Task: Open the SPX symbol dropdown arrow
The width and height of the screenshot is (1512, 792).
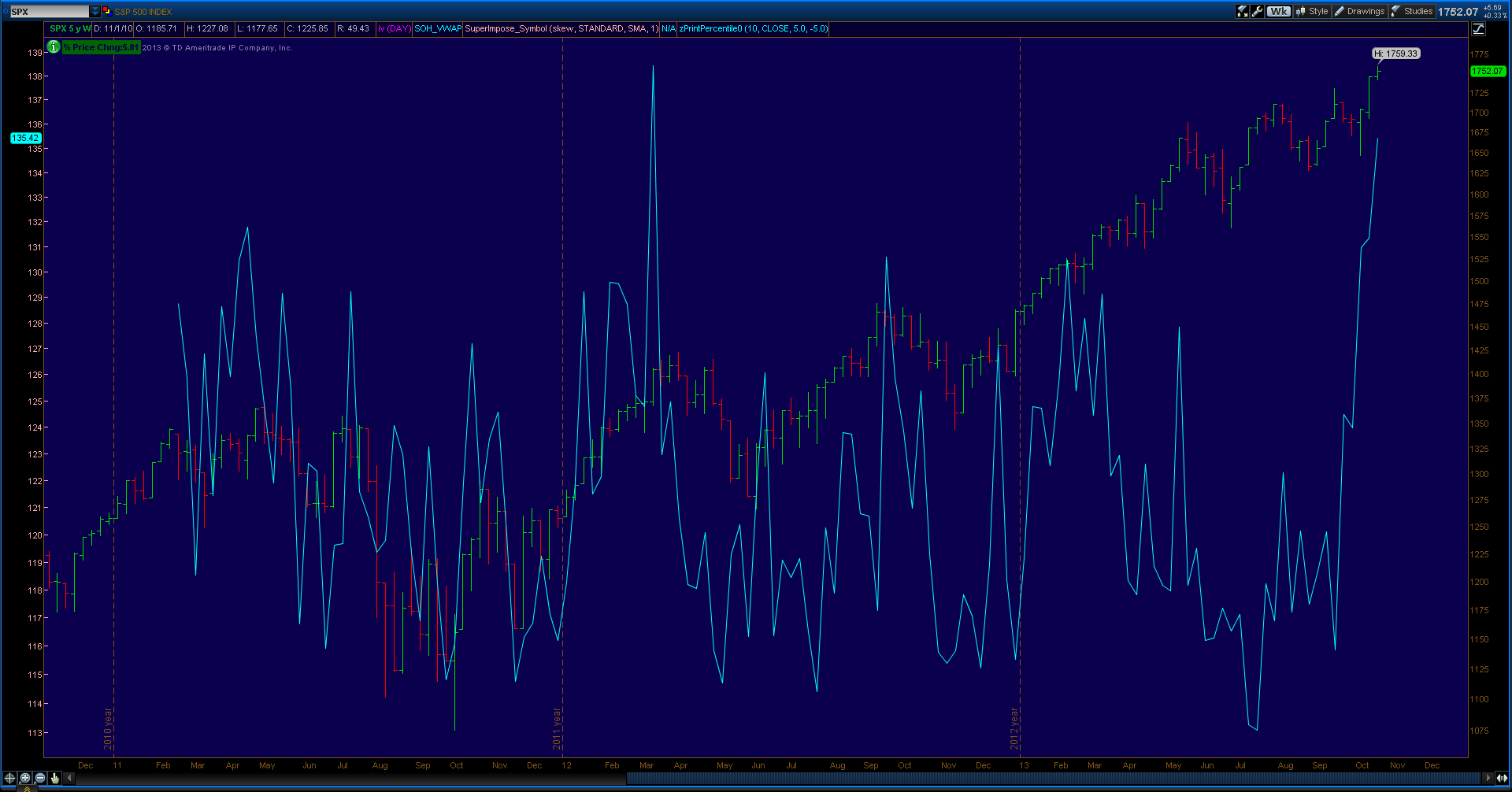Action: pos(95,11)
